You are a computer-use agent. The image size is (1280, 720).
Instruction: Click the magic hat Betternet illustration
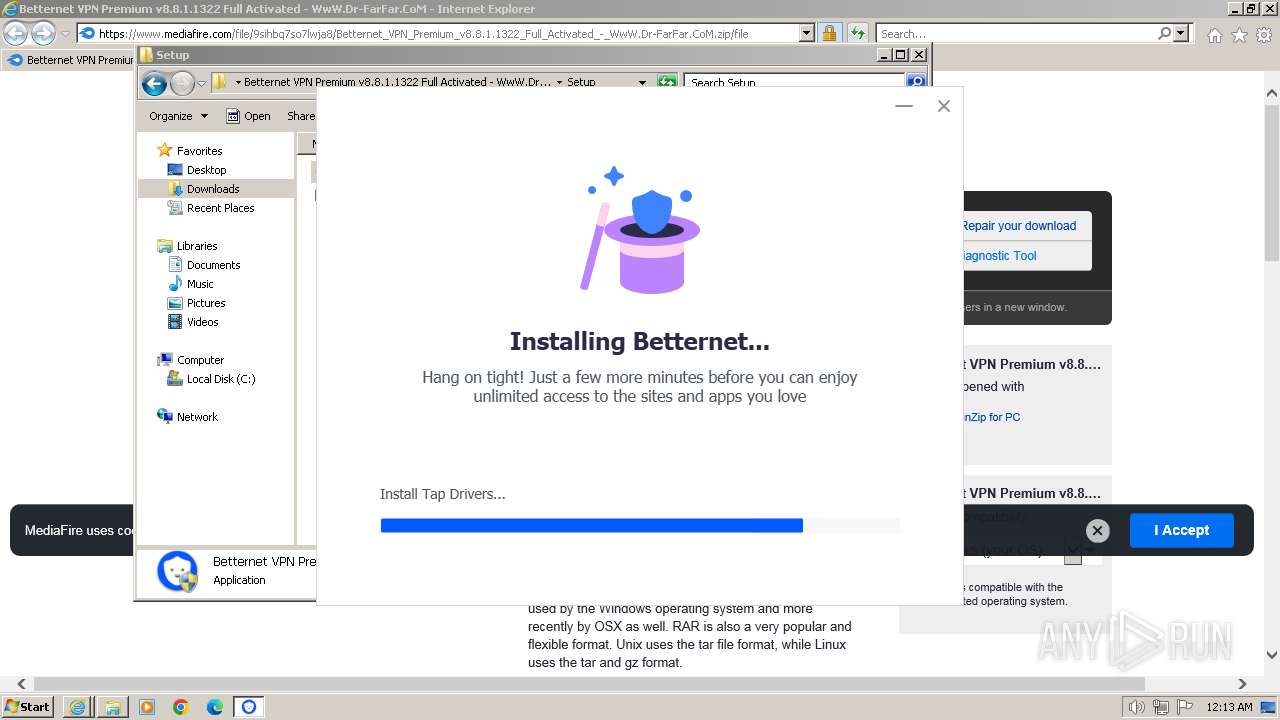(x=640, y=231)
